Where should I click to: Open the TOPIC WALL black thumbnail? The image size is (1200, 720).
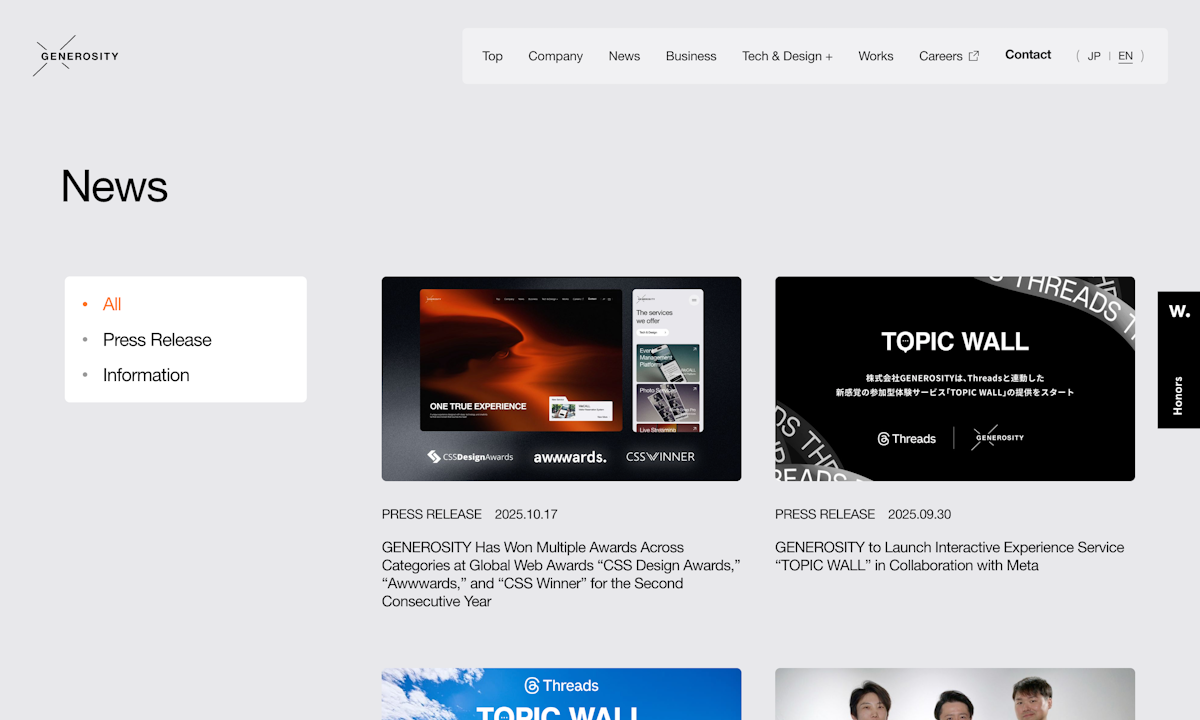pyautogui.click(x=955, y=379)
